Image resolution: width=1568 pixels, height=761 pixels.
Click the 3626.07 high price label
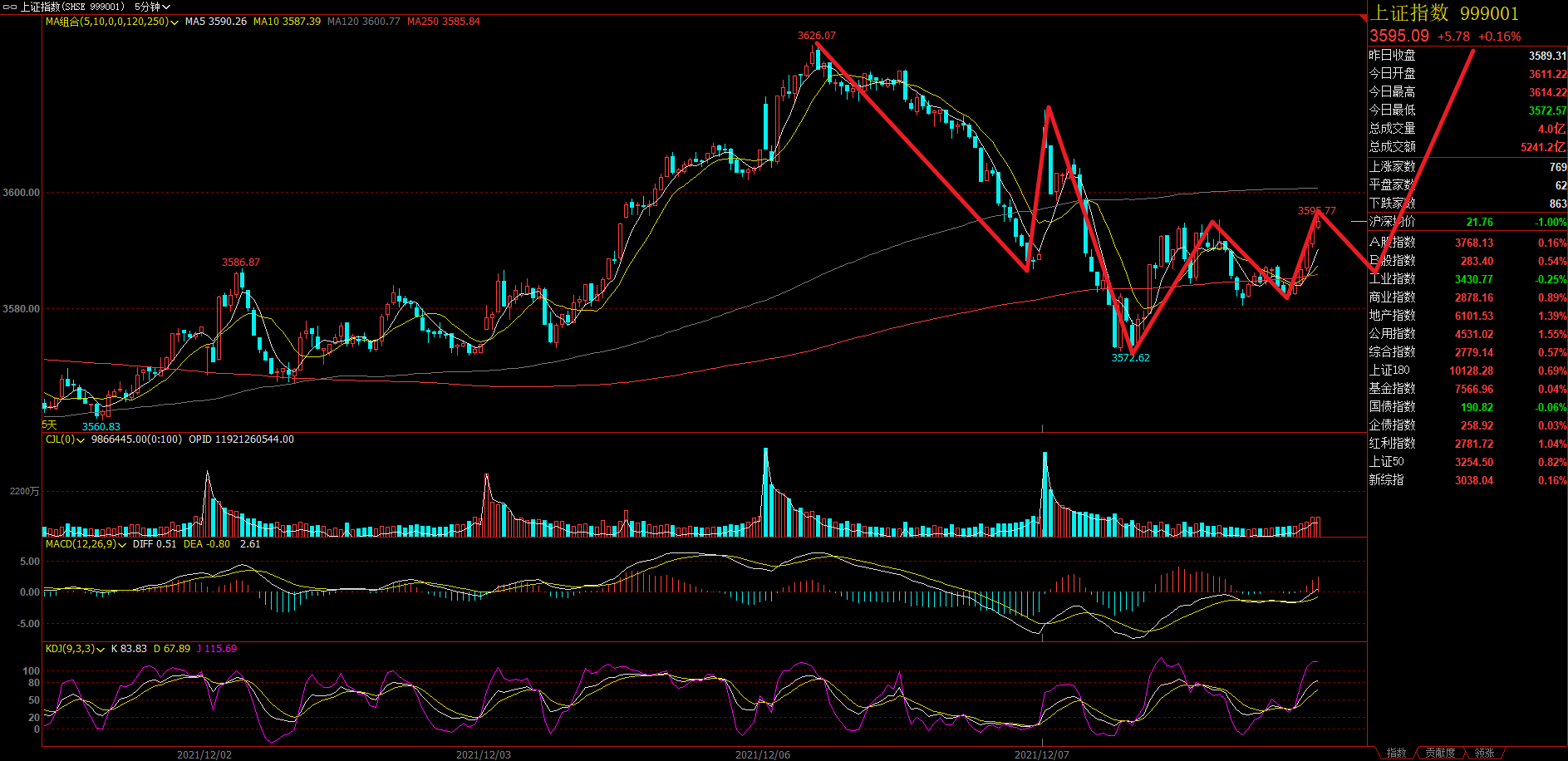pos(816,36)
